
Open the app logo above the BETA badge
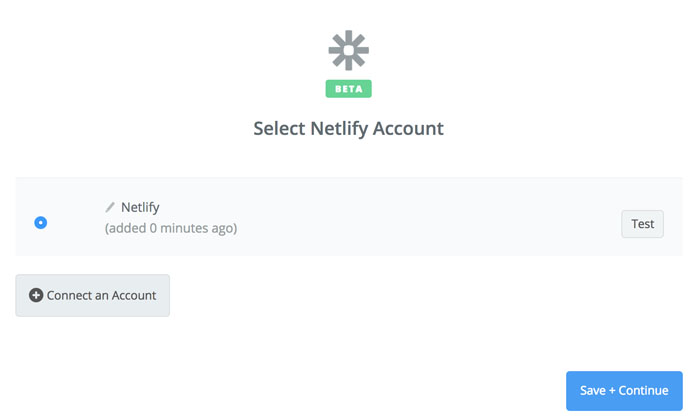coord(348,50)
